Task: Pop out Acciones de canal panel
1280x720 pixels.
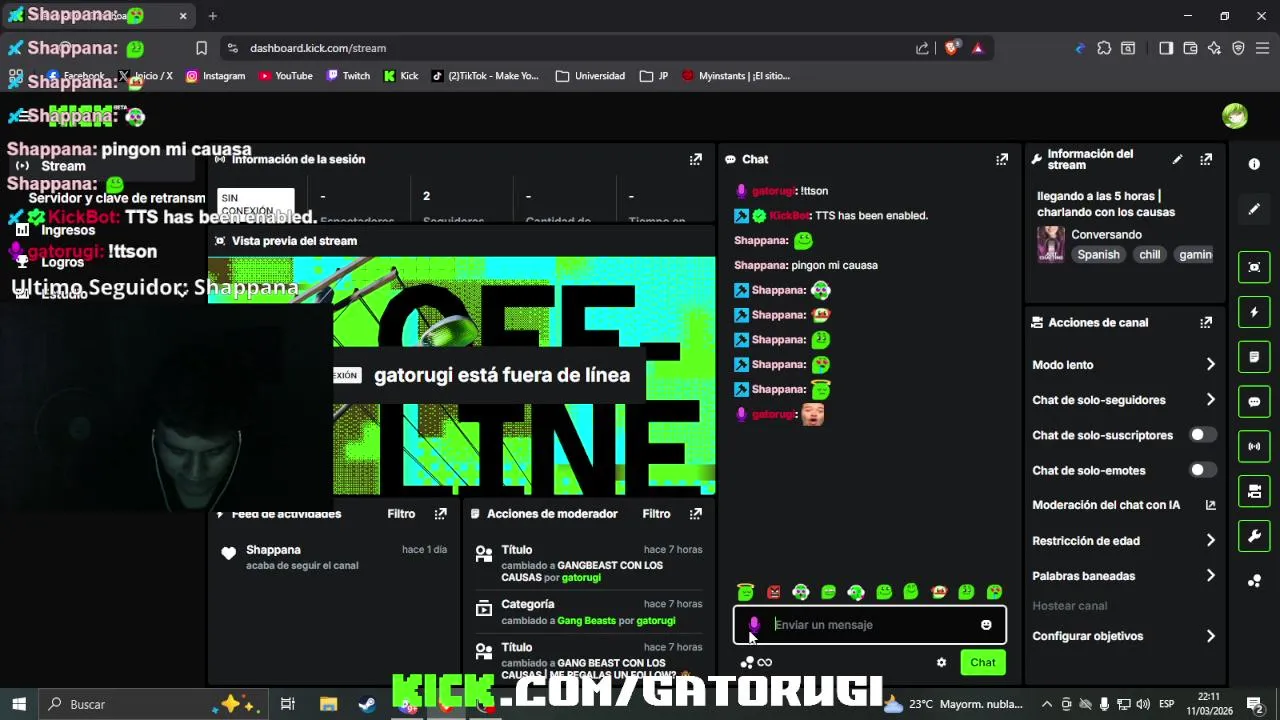Action: click(1206, 322)
